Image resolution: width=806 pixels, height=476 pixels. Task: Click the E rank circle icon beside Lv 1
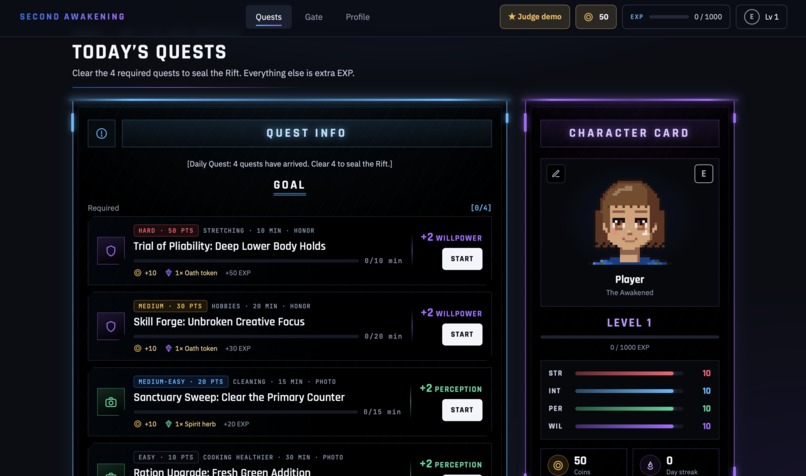coord(752,17)
